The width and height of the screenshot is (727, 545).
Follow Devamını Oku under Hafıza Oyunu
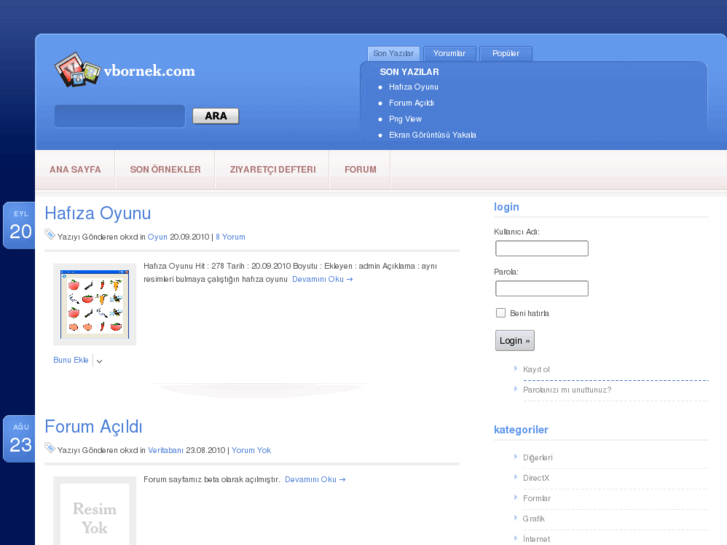pos(322,279)
